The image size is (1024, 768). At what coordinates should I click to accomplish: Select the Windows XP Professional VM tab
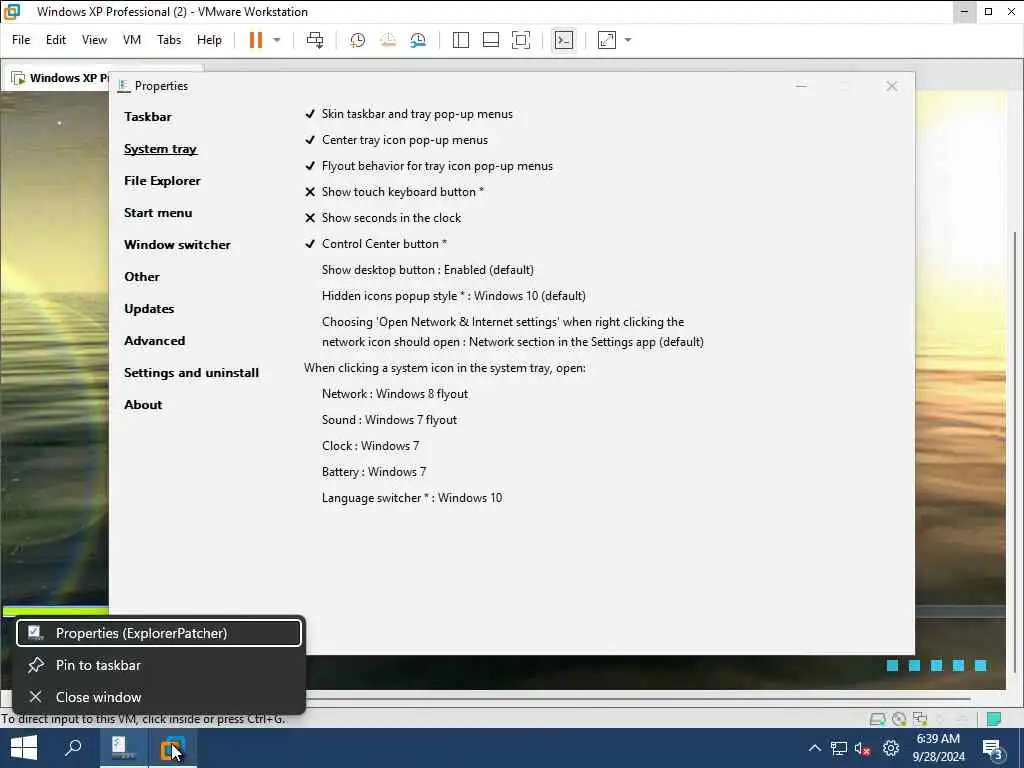(59, 78)
